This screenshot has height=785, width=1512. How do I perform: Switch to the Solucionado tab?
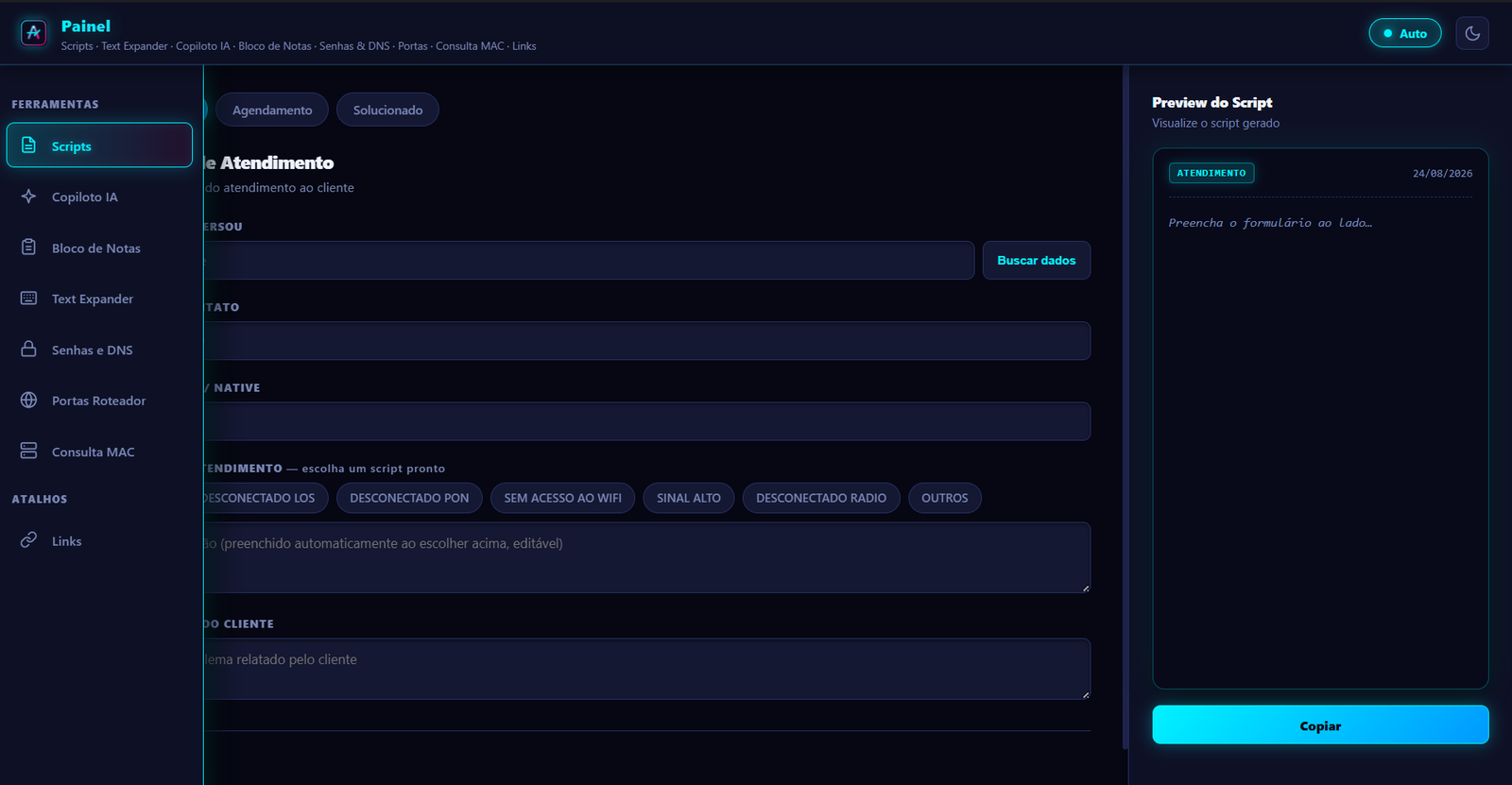pos(387,110)
